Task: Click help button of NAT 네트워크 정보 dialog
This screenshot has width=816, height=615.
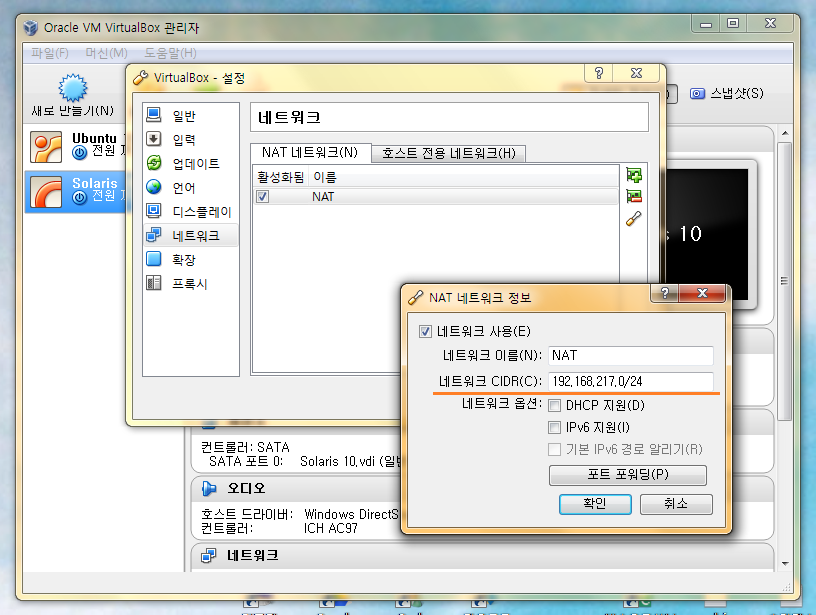Action: tap(665, 293)
